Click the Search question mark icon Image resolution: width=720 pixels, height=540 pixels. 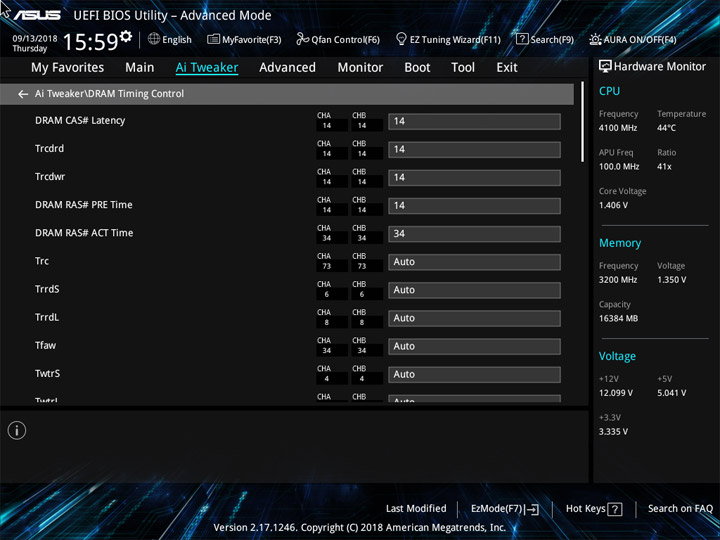[x=522, y=39]
